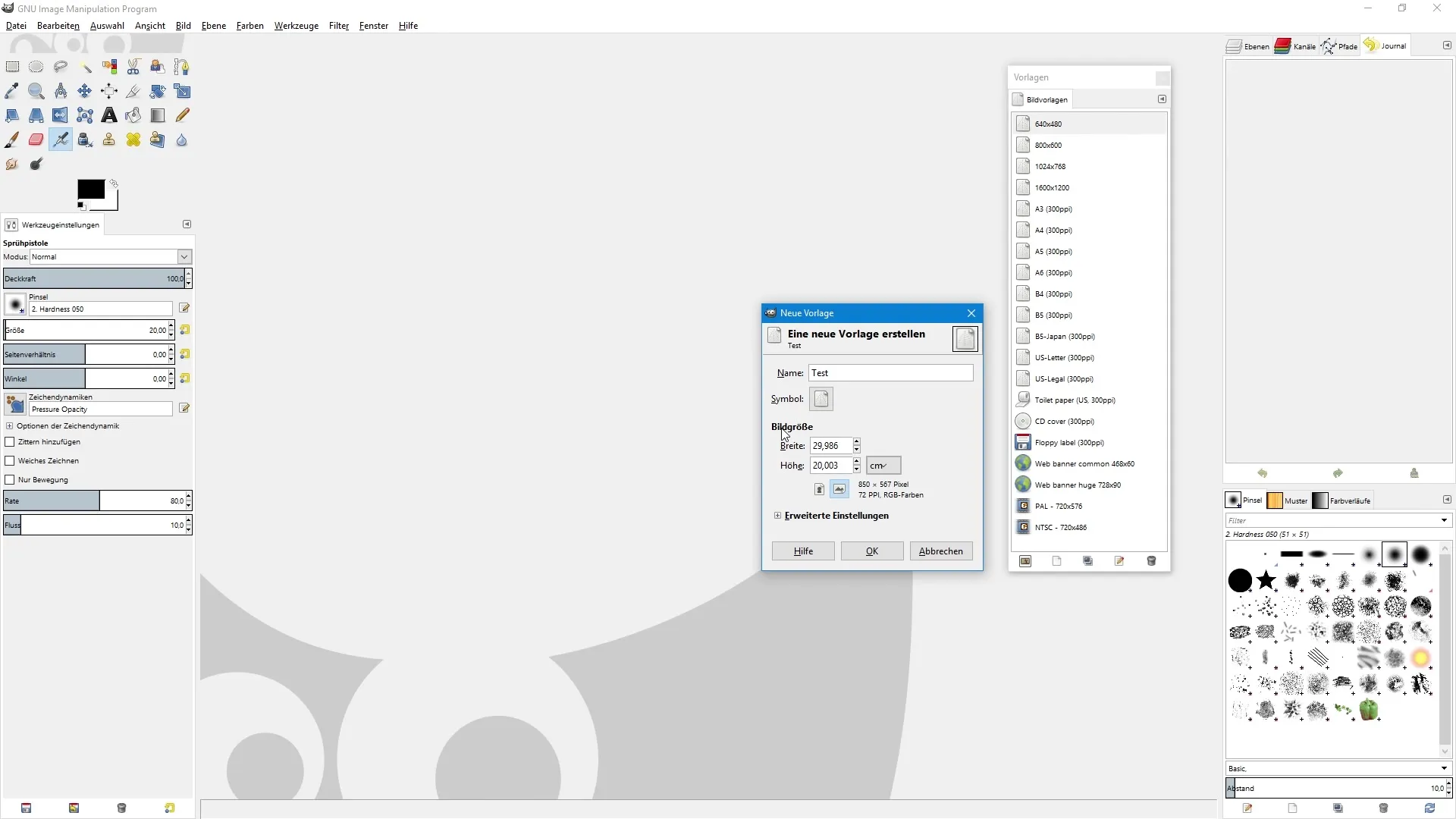The height and width of the screenshot is (819, 1456).
Task: Expand Erweiterte Einstellungen section
Action: click(x=777, y=516)
